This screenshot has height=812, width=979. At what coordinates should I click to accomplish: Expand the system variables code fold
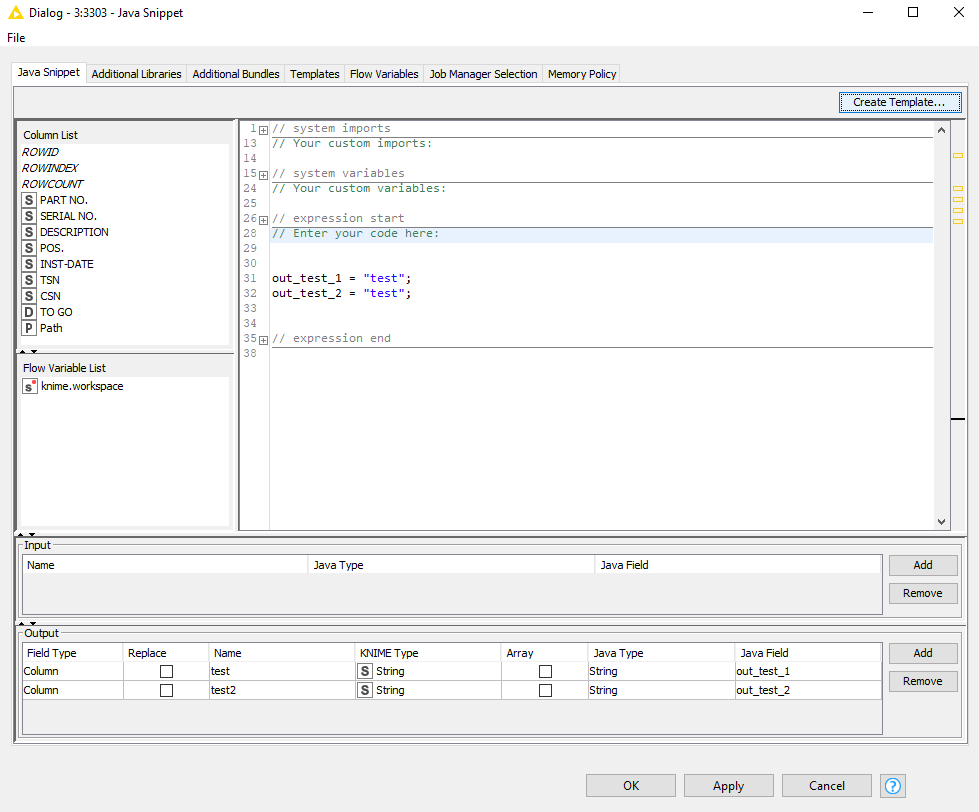(264, 174)
